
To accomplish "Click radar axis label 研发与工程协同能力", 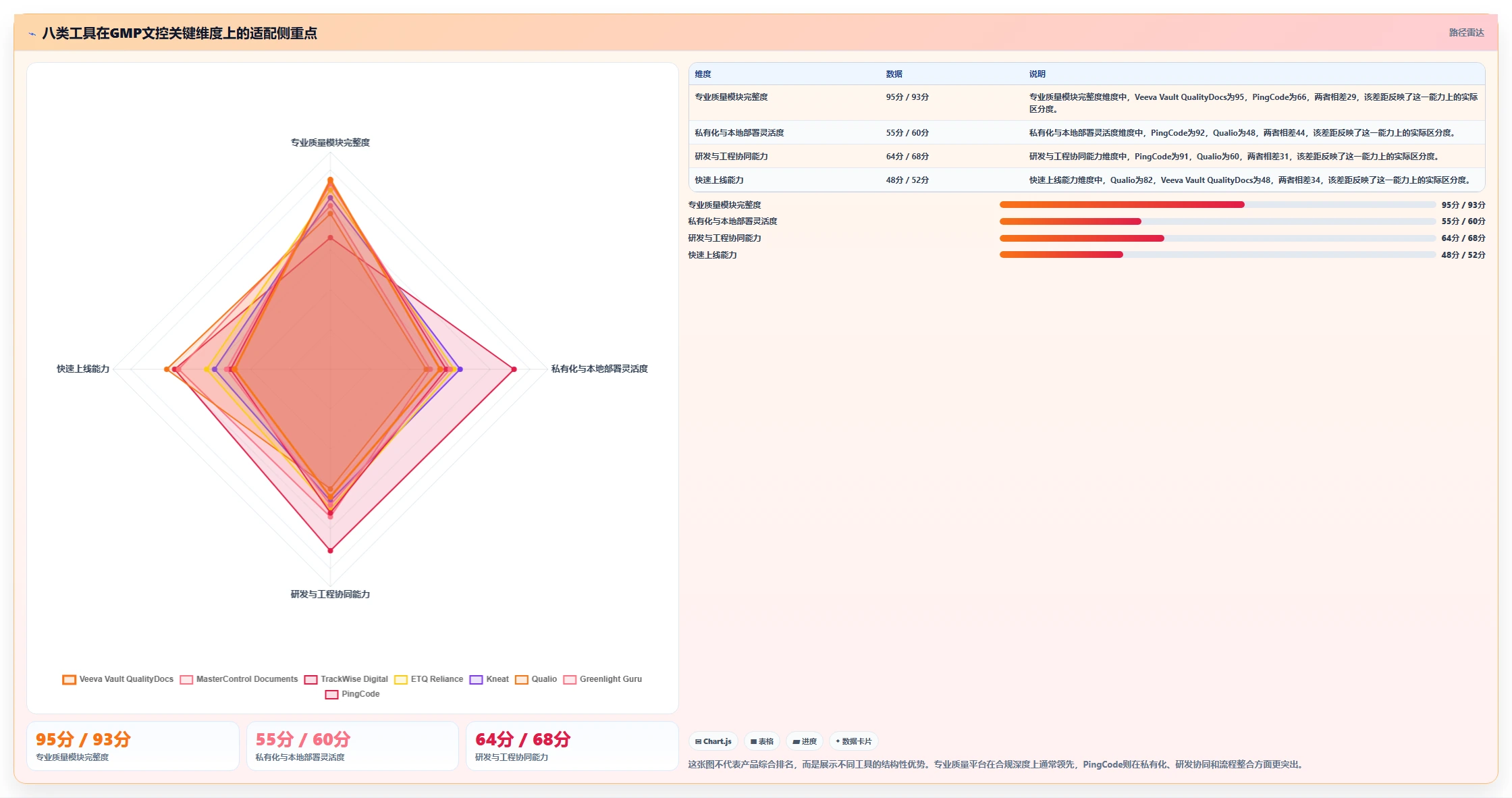I will [330, 594].
